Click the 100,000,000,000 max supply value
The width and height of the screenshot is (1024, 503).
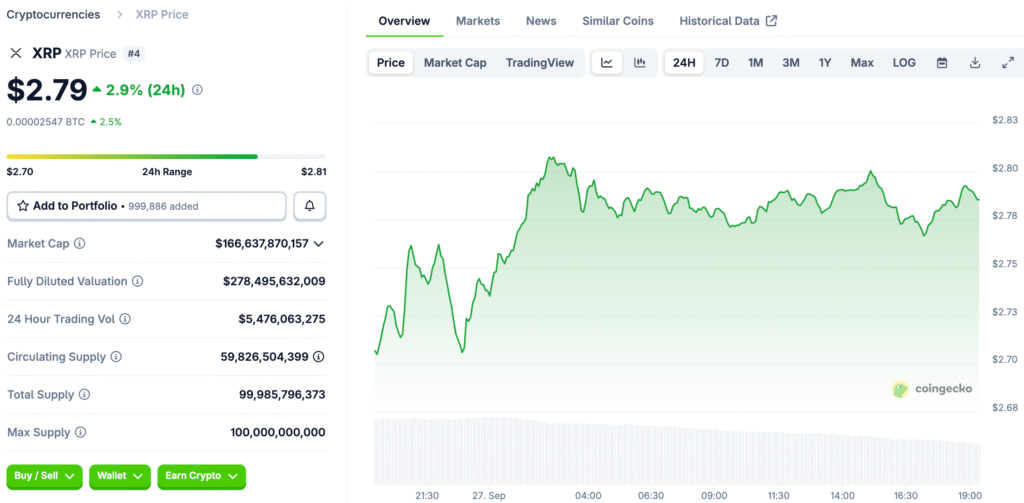278,432
